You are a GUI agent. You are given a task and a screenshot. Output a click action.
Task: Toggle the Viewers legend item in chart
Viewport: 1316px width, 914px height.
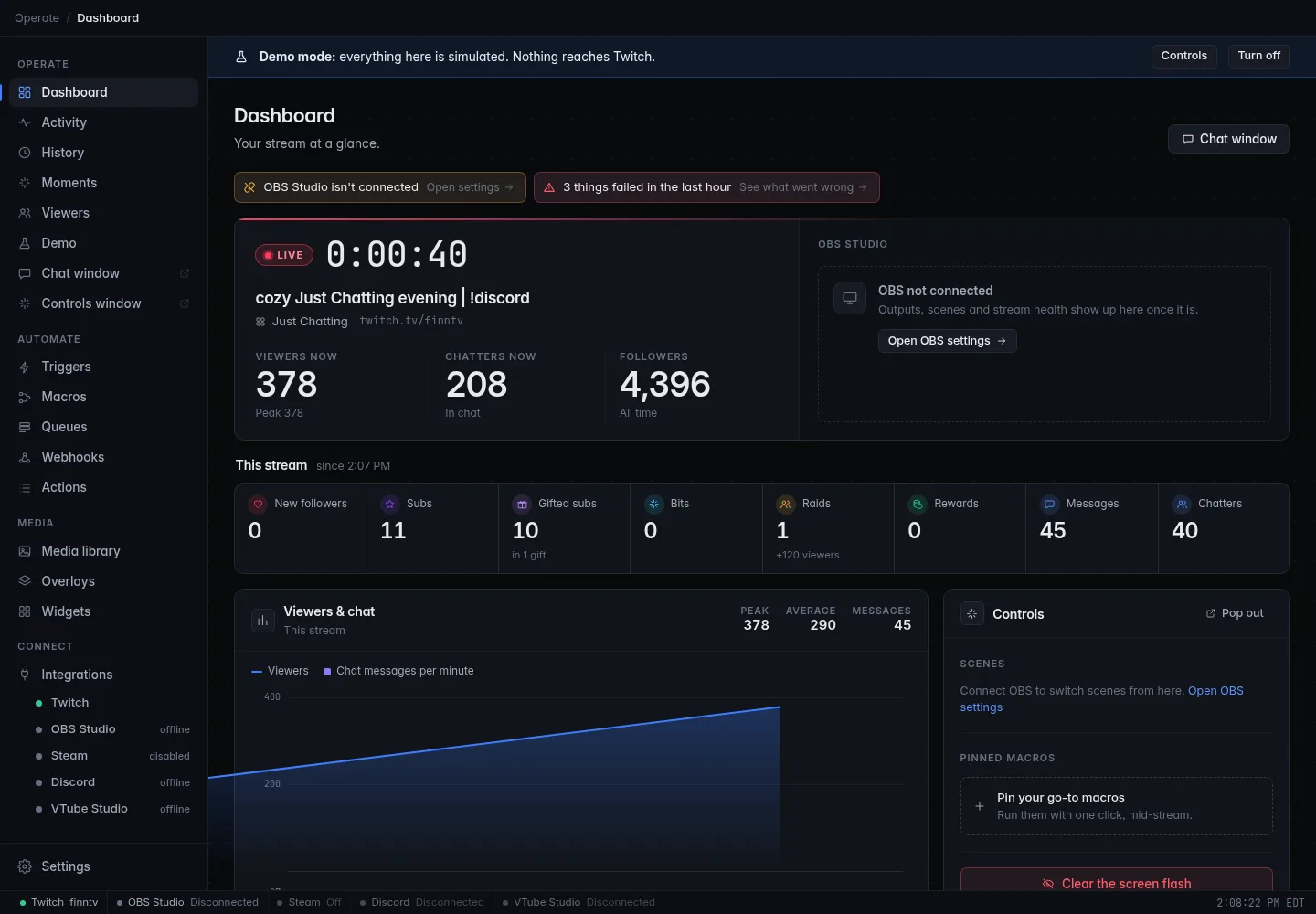coord(280,671)
